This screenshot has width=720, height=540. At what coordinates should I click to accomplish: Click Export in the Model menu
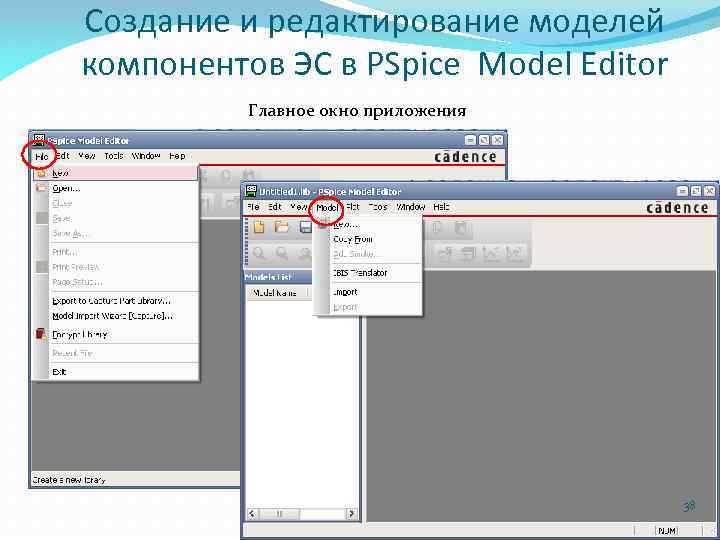[x=368, y=307]
